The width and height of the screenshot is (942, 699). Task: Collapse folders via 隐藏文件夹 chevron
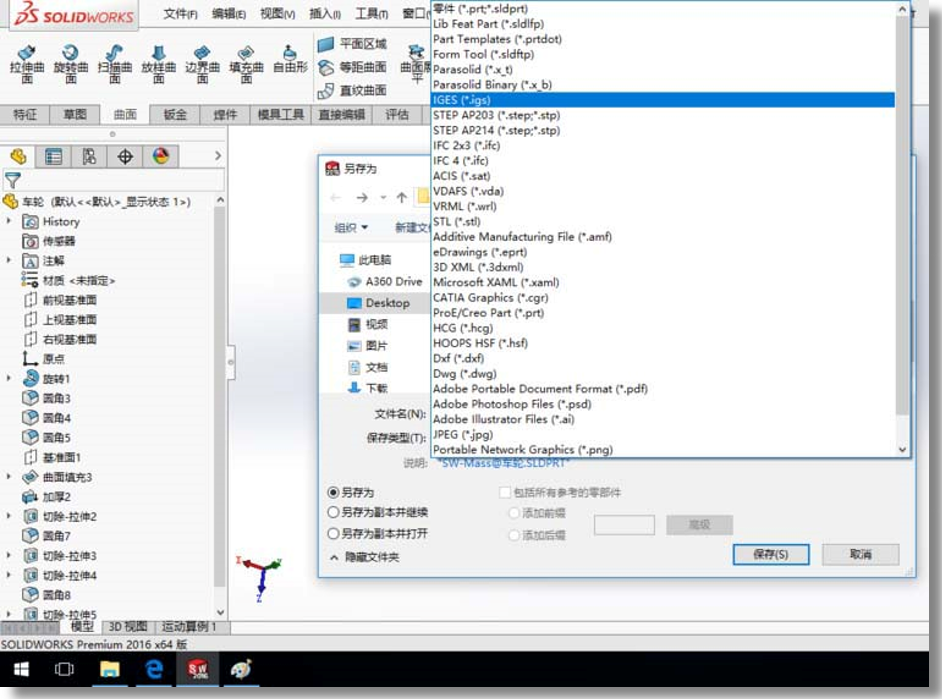(334, 558)
